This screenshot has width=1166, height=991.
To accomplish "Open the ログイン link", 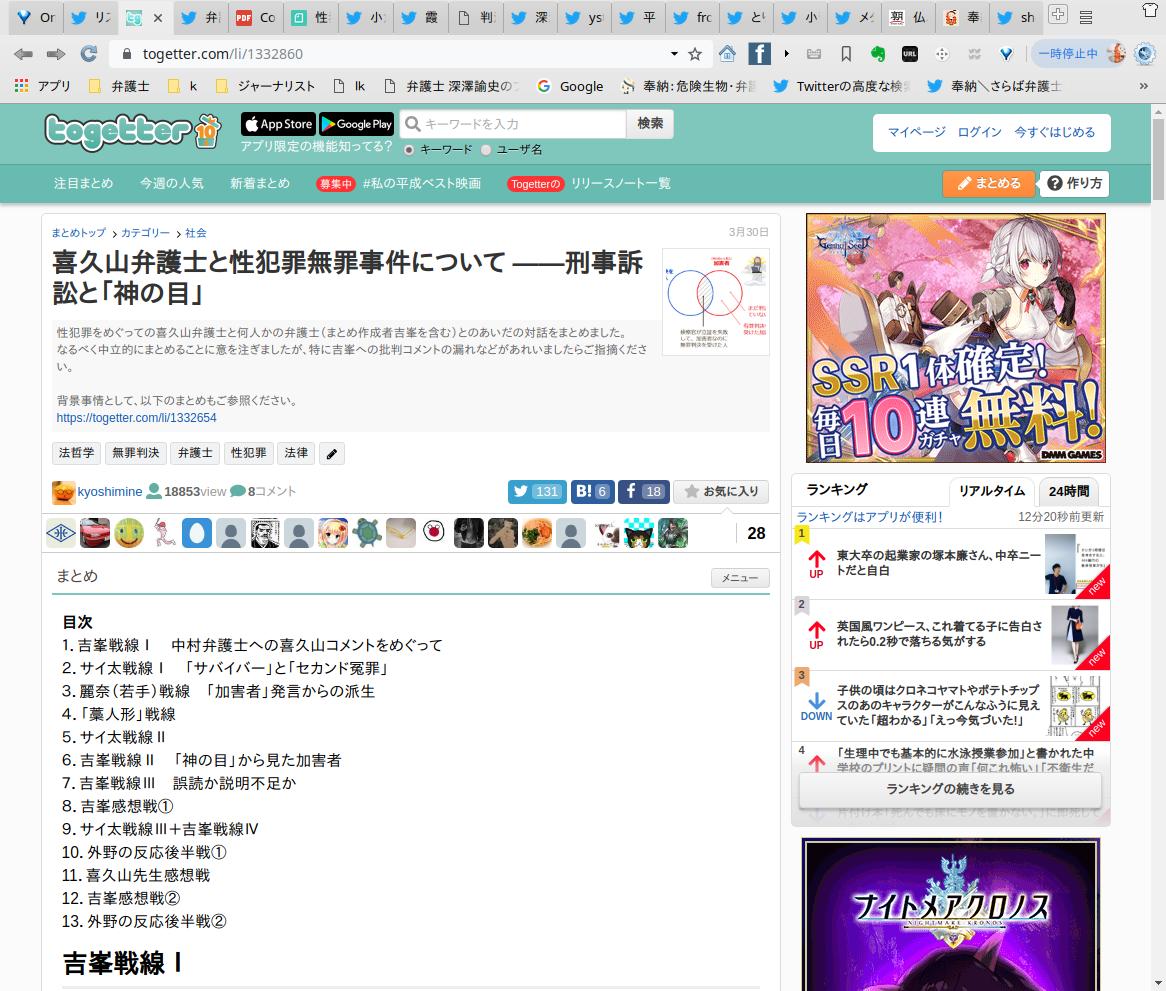I will tap(979, 132).
